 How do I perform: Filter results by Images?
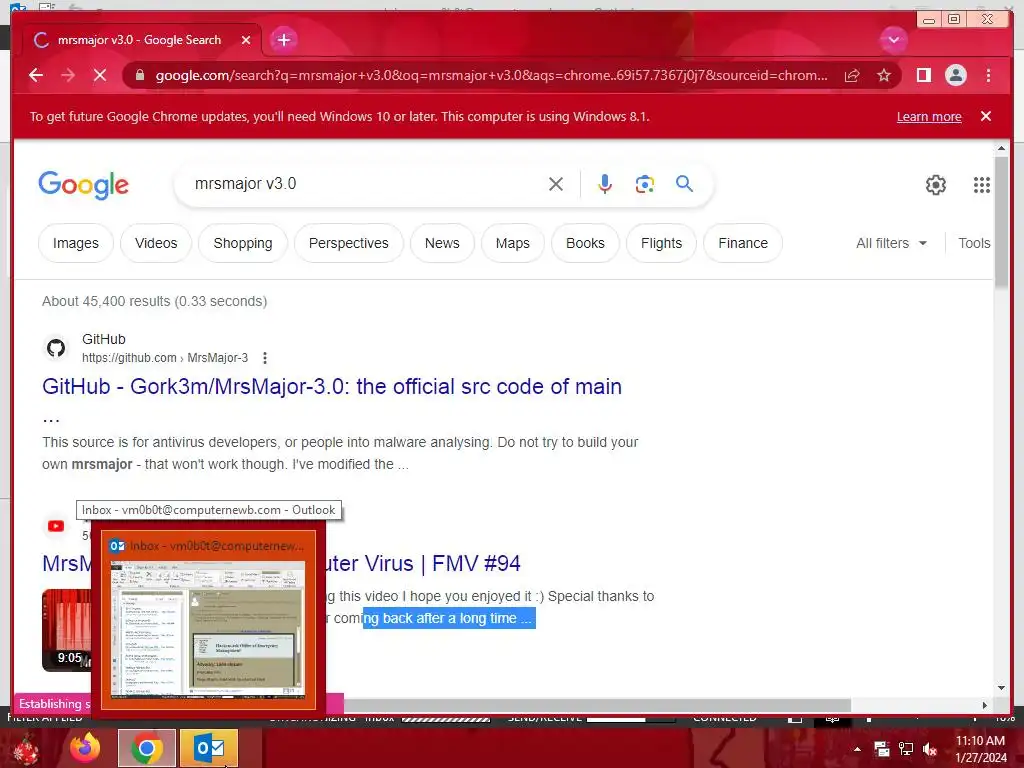point(76,243)
